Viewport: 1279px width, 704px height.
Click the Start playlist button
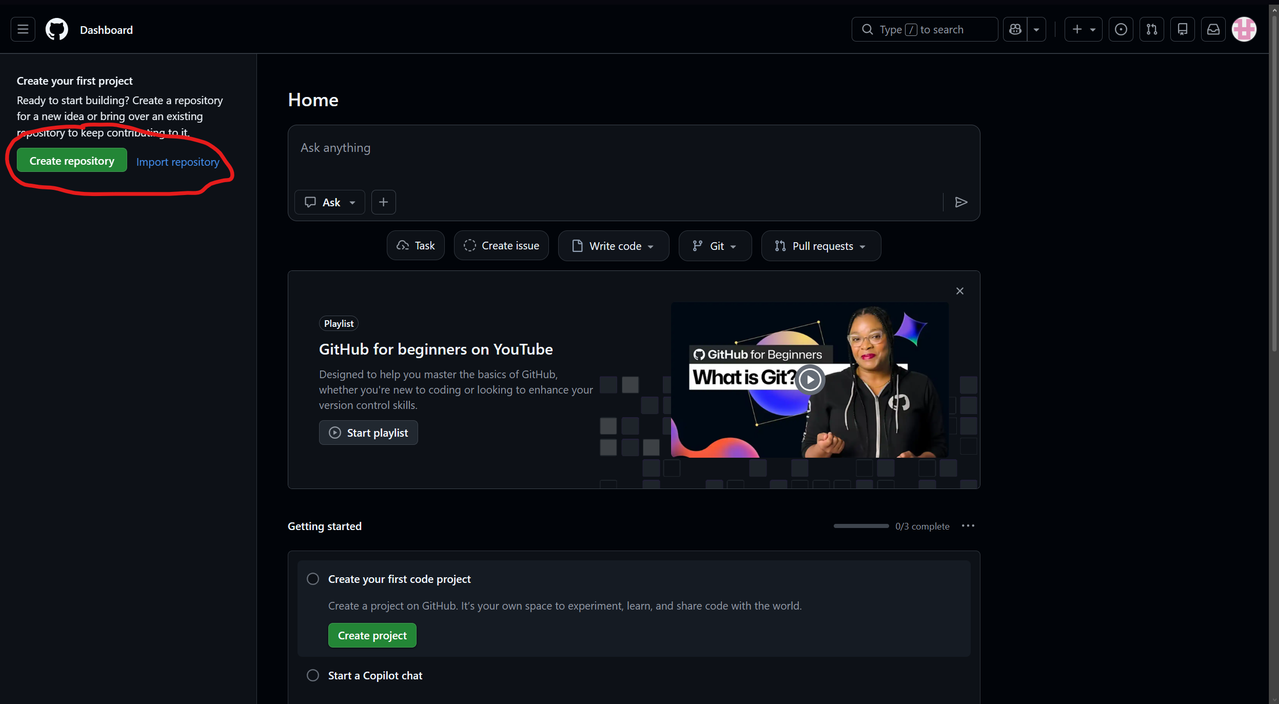pyautogui.click(x=368, y=432)
